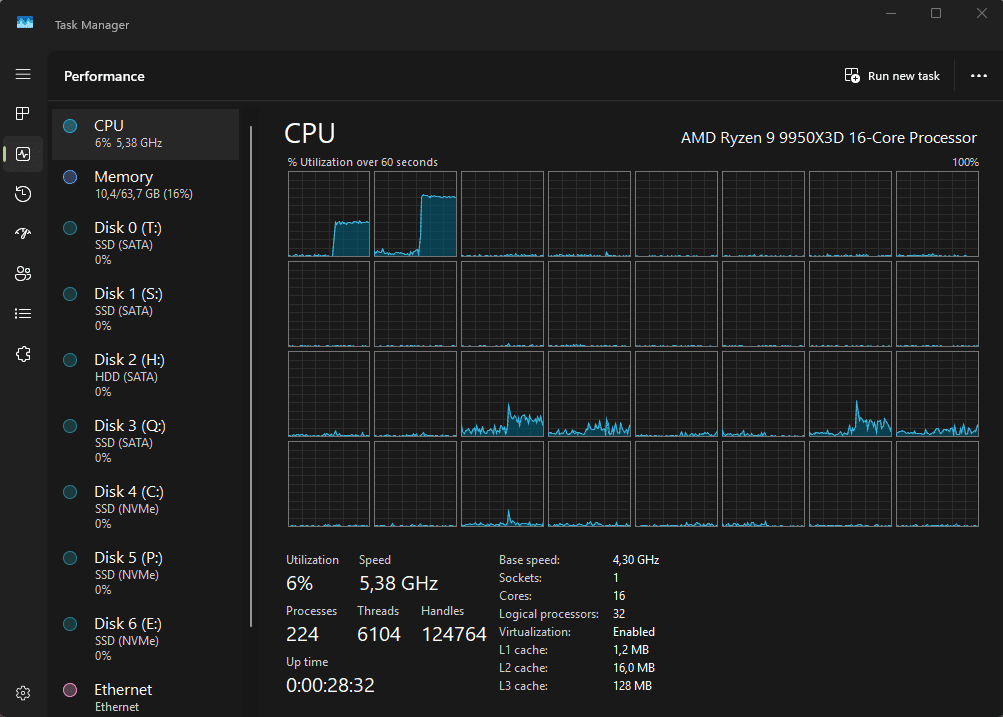Click the 124764 handles value

454,634
